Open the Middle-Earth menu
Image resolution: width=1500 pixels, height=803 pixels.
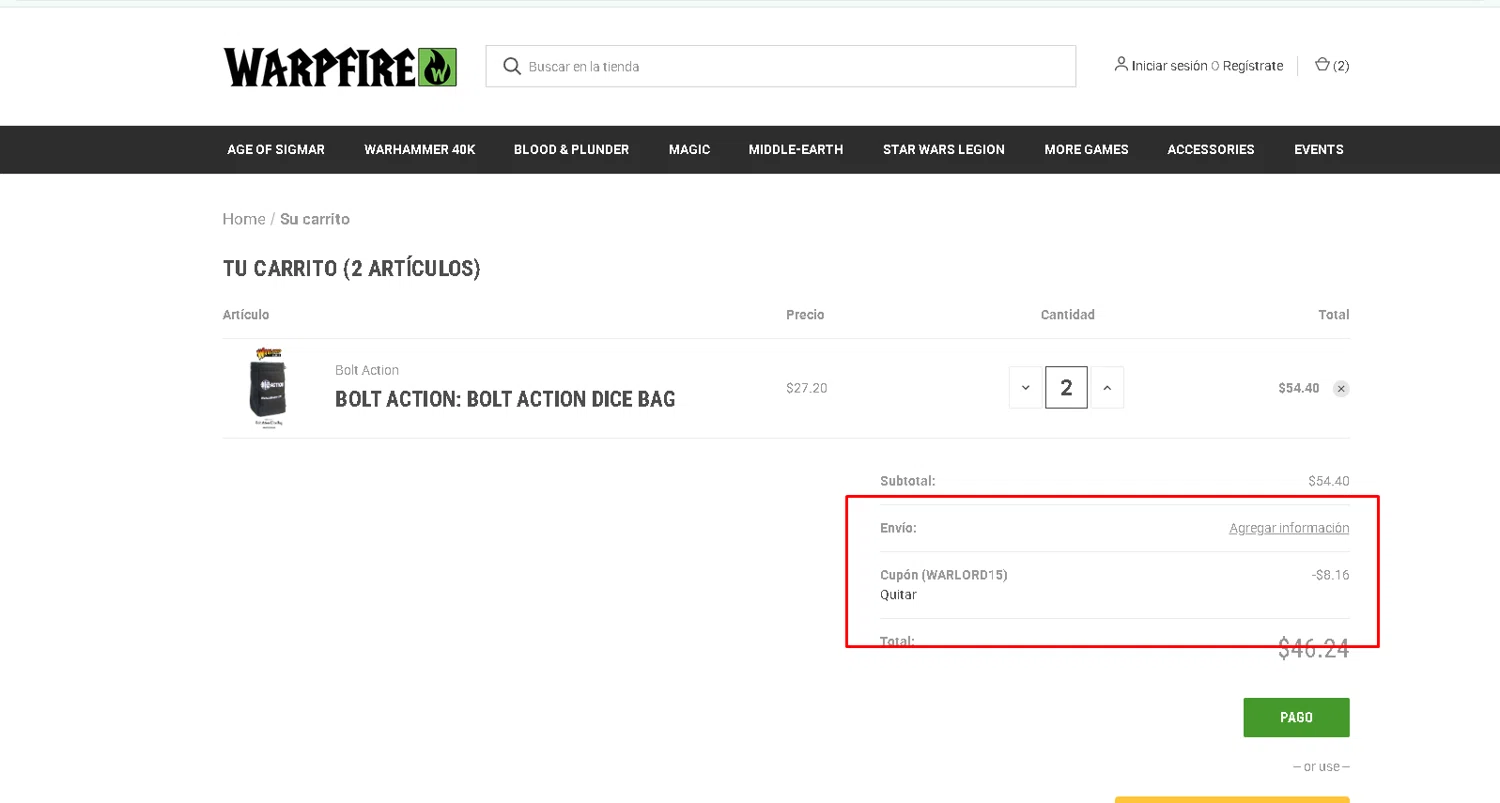tap(796, 149)
